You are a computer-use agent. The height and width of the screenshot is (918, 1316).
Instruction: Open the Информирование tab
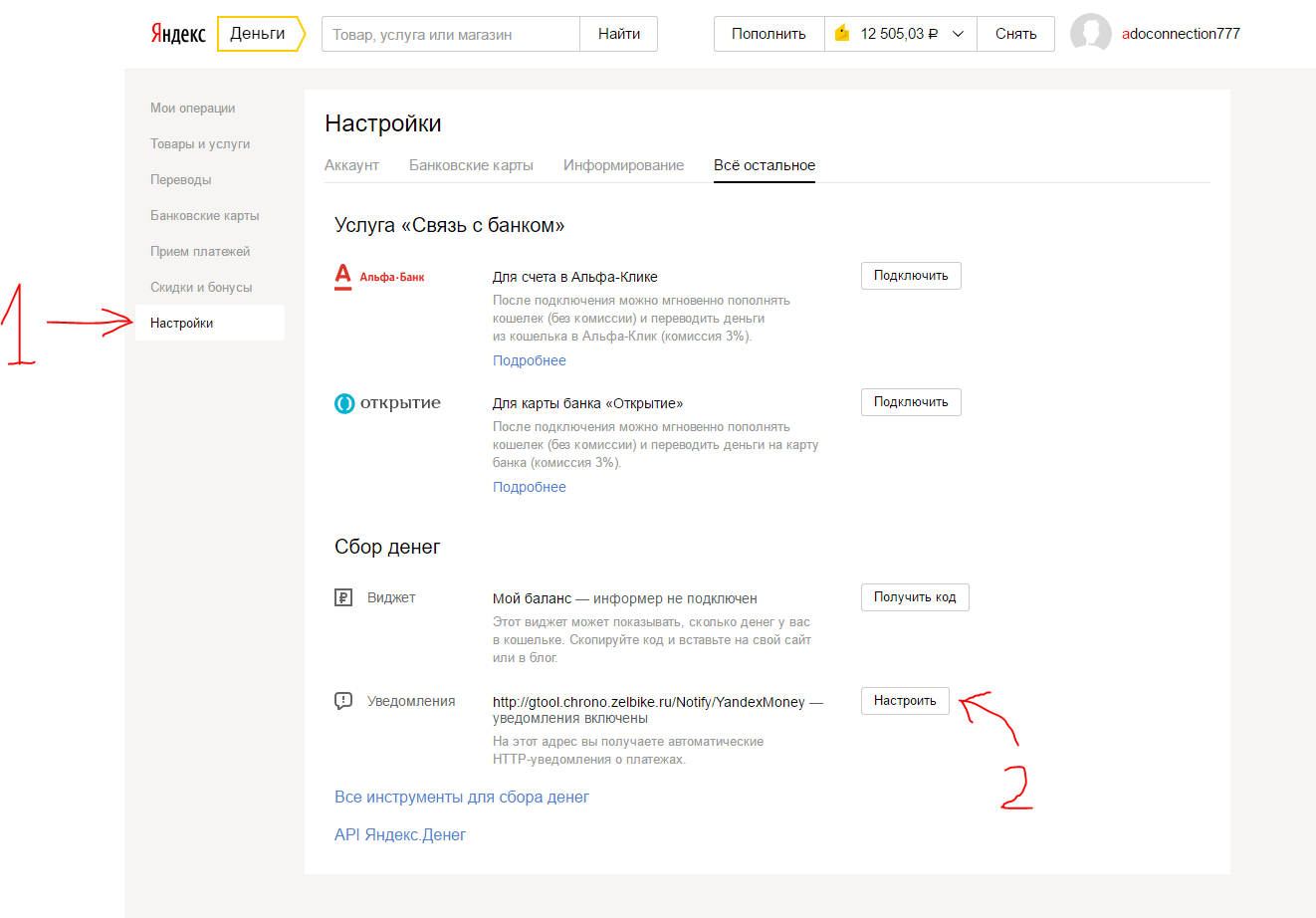[623, 165]
